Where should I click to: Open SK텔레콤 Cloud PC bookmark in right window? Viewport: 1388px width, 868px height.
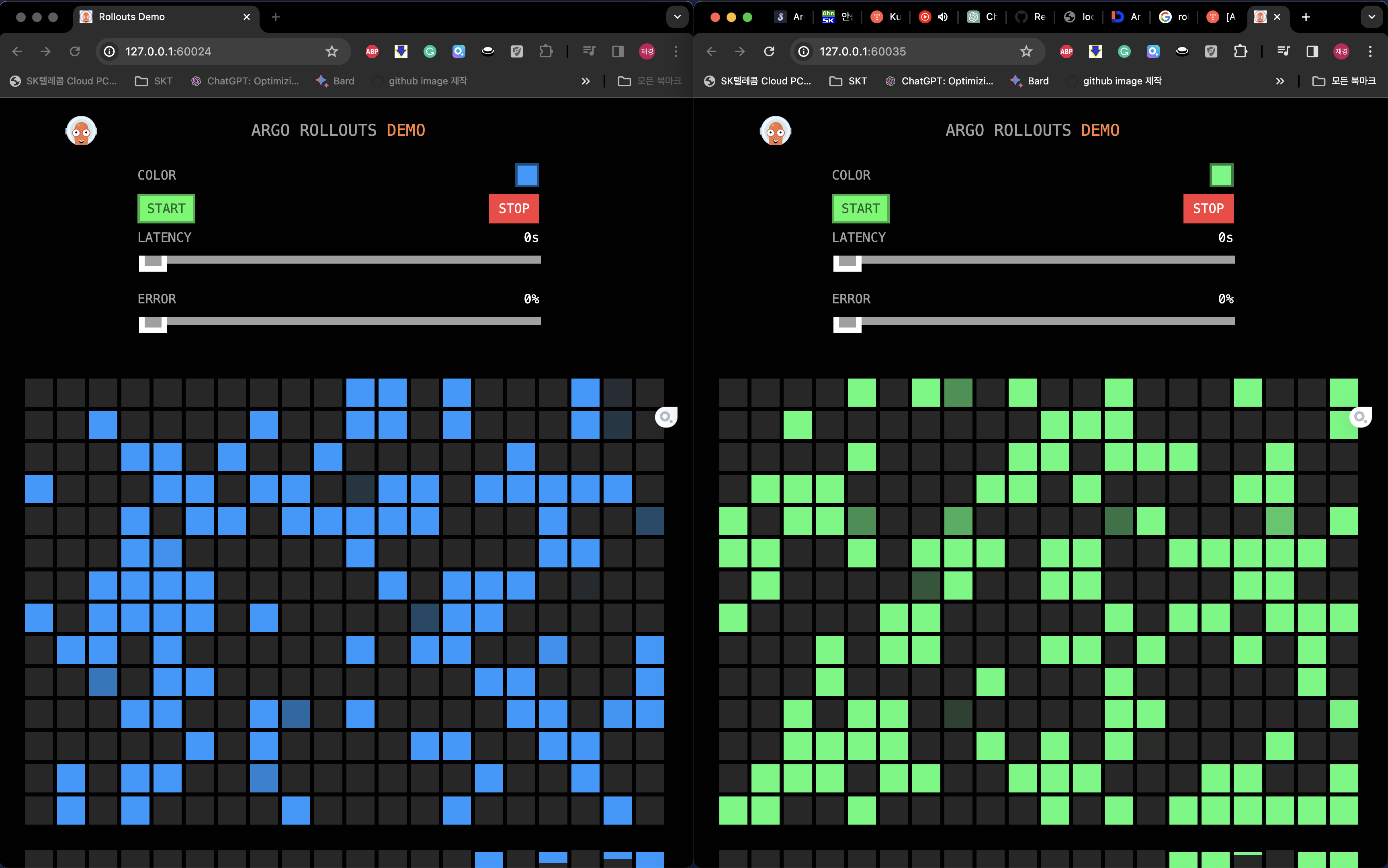click(x=758, y=82)
